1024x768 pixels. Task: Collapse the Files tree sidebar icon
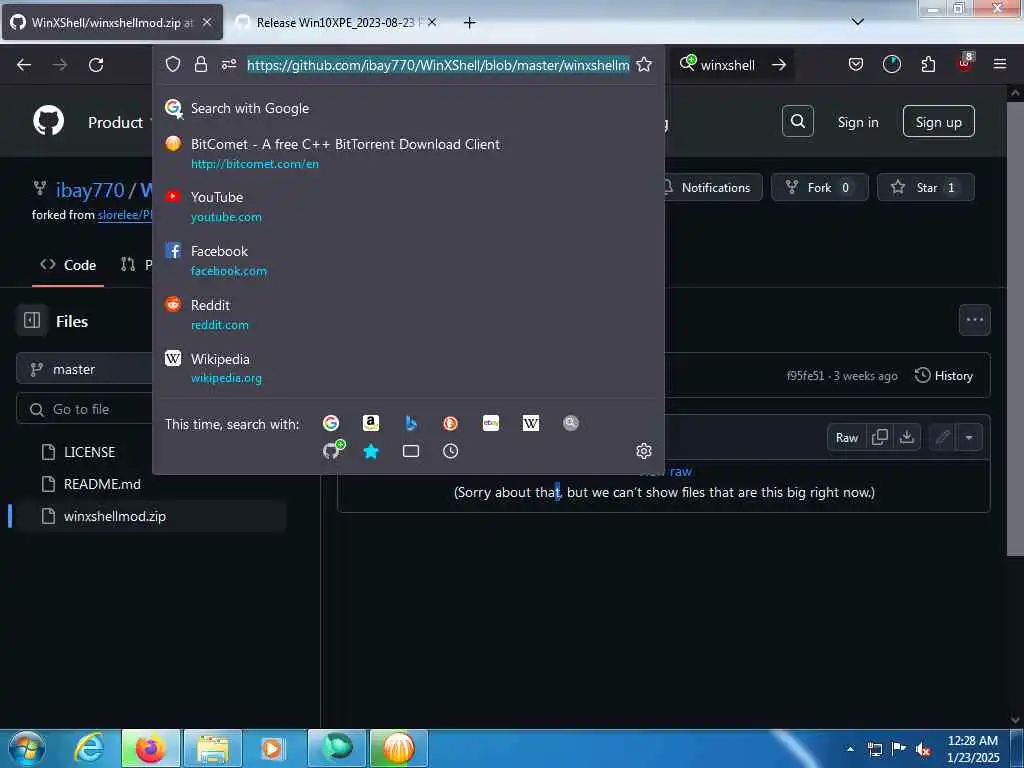[32, 321]
